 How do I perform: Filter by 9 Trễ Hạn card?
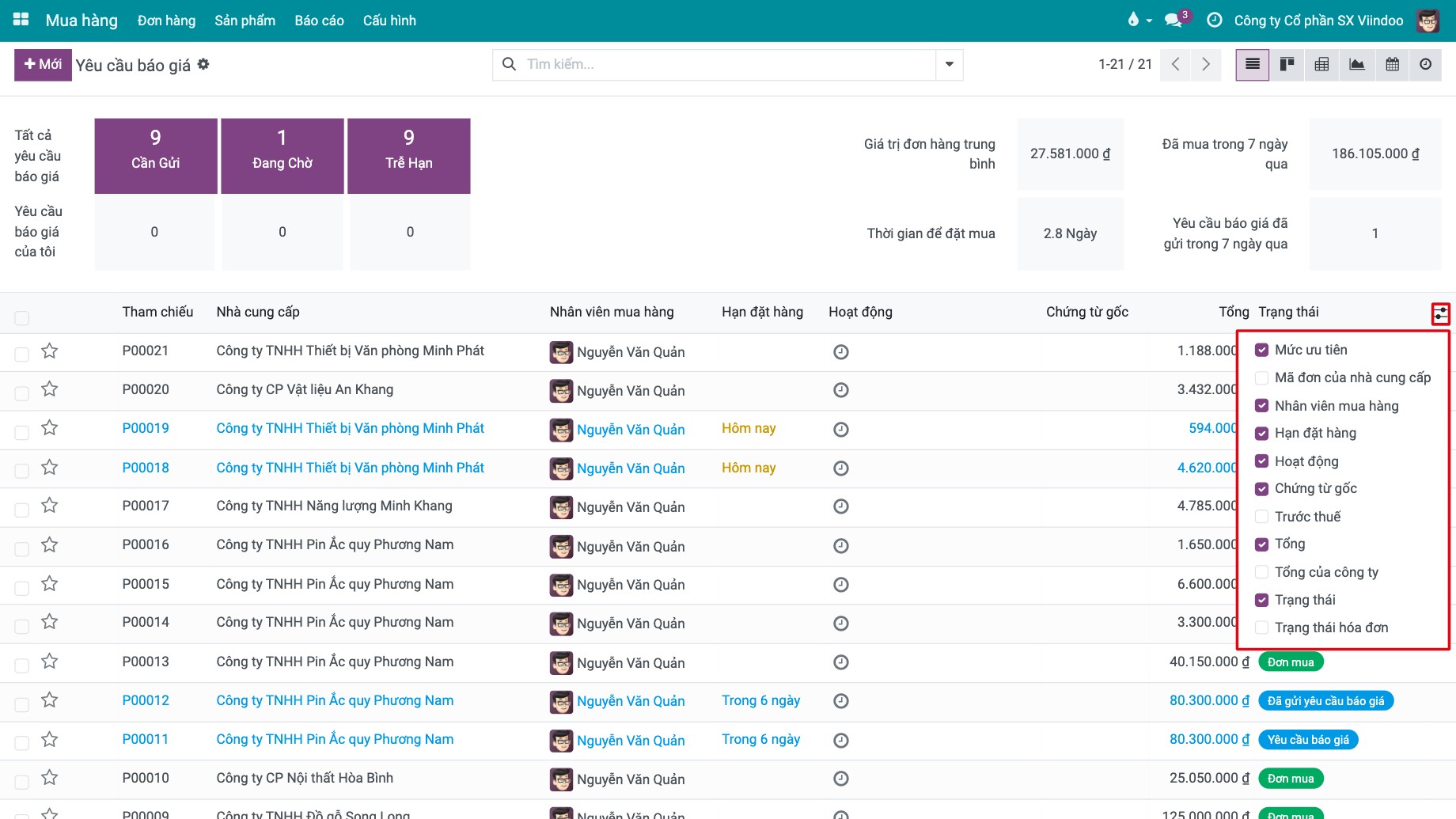point(409,156)
